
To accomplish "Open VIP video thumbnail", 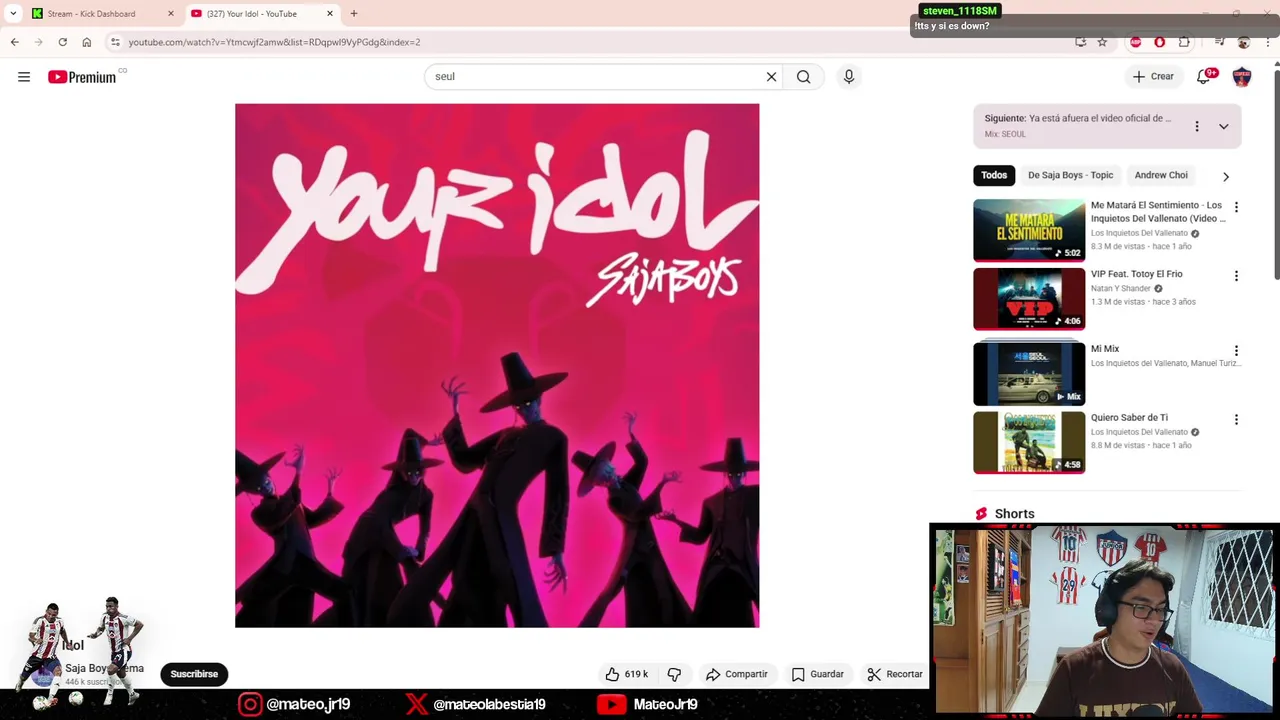I will point(1029,299).
